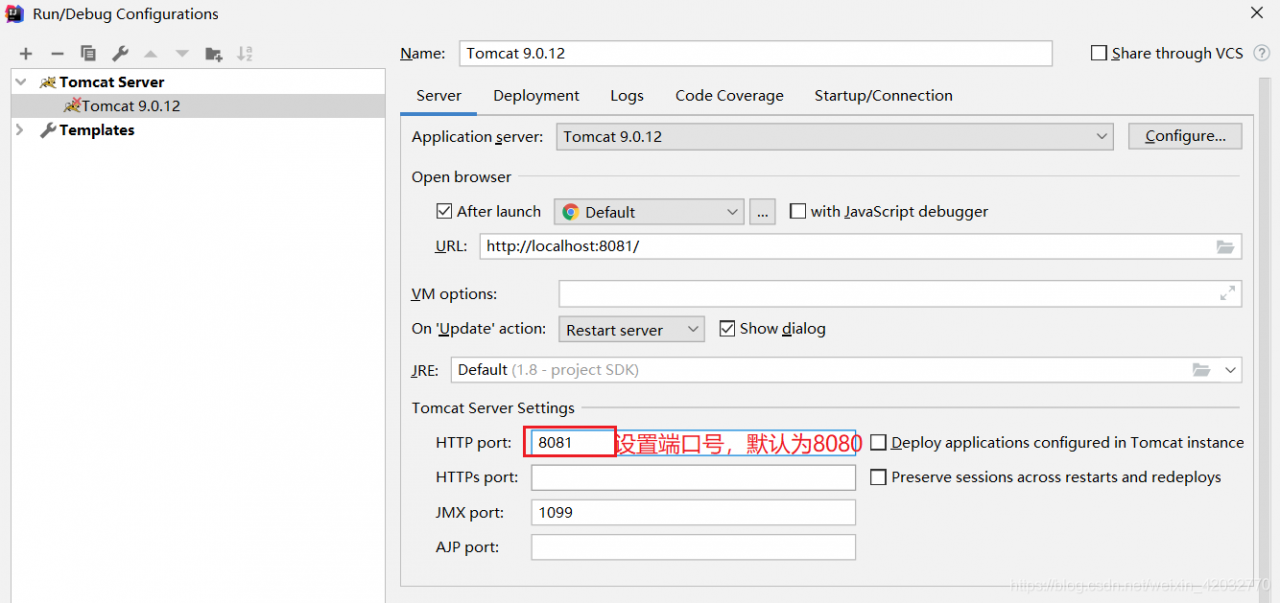
Task: Click the JMX port field
Action: (x=693, y=512)
